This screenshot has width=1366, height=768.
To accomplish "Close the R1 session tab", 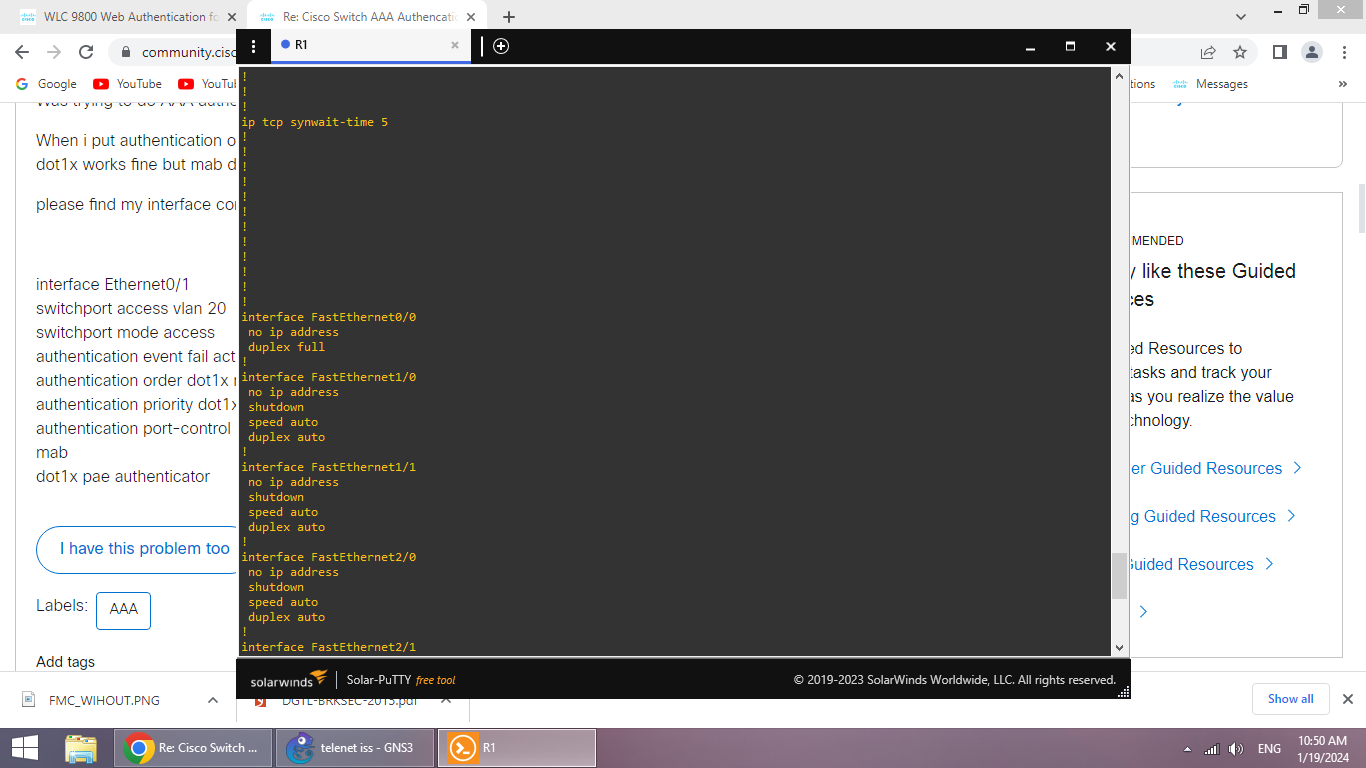I will [x=455, y=45].
